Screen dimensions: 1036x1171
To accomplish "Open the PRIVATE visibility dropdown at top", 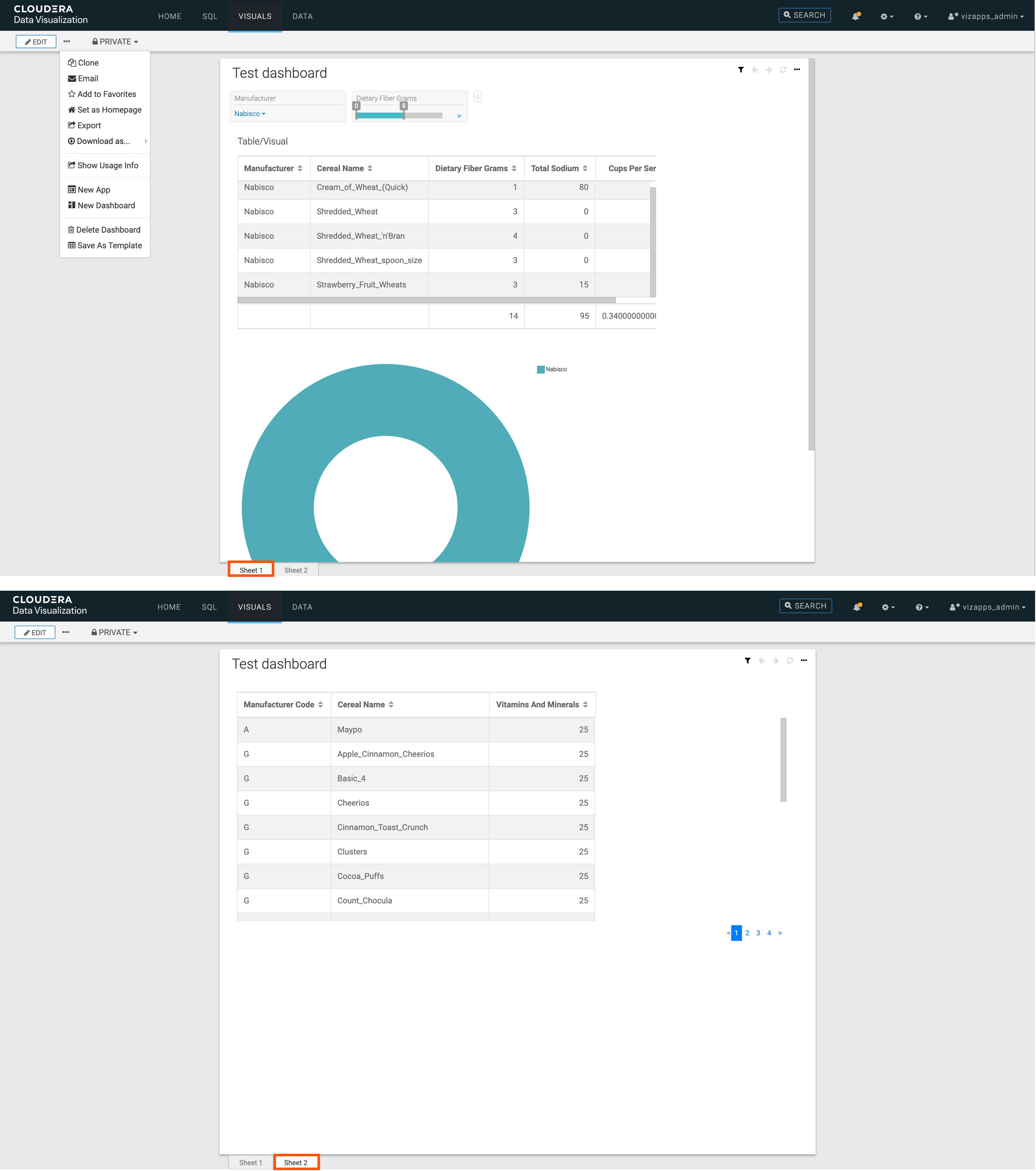I will (115, 42).
